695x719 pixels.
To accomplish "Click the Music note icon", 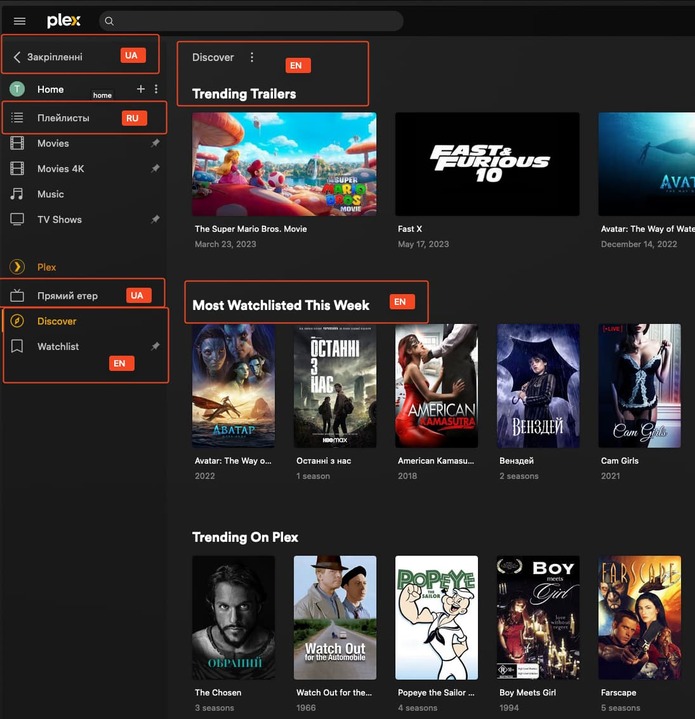I will (17, 194).
